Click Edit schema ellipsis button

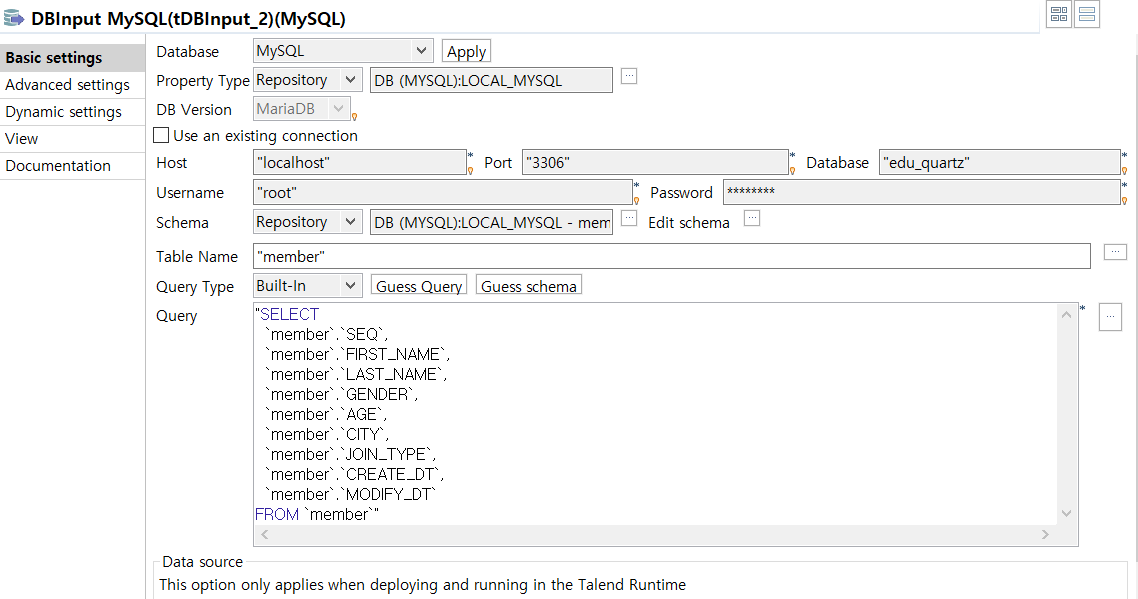coord(752,218)
